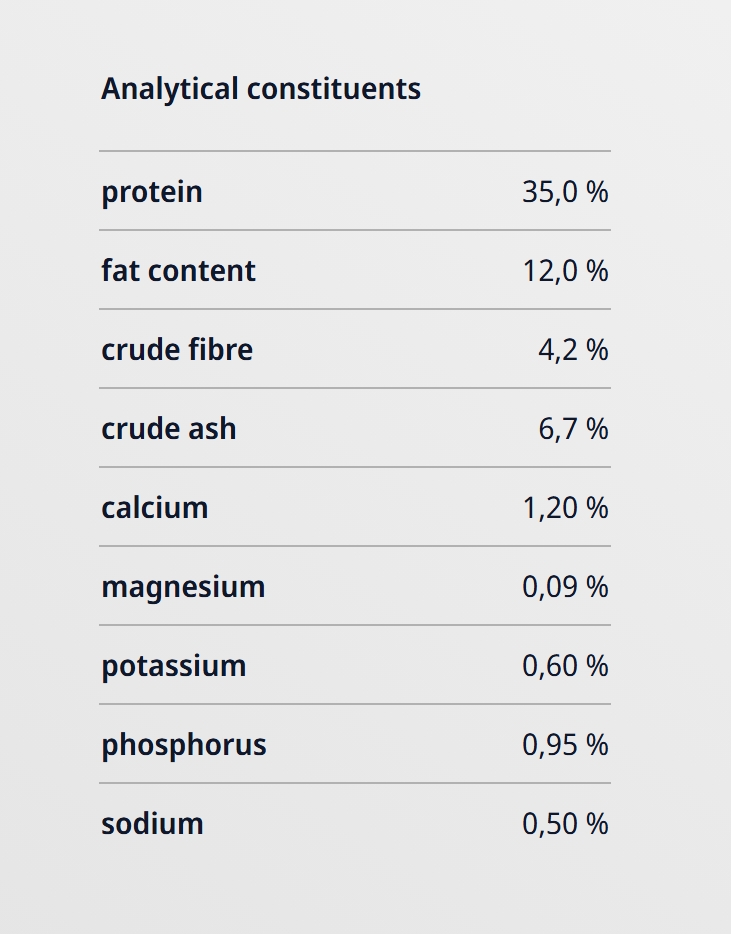Viewport: 731px width, 934px height.
Task: Select the fat content label
Action: pos(178,270)
